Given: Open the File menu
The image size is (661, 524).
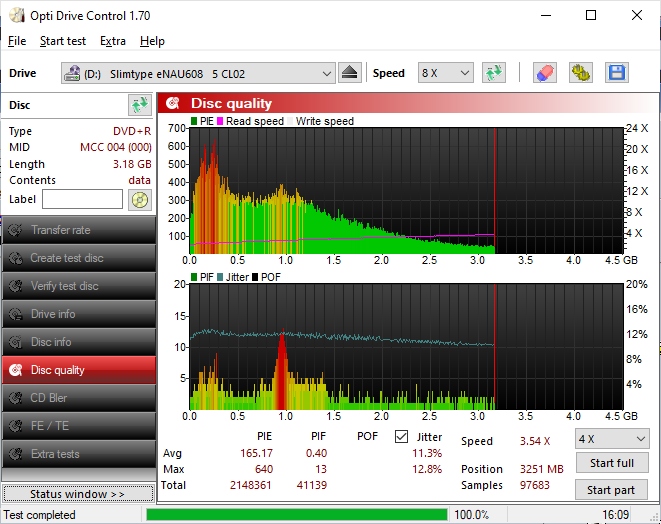Looking at the screenshot, I should tap(17, 41).
